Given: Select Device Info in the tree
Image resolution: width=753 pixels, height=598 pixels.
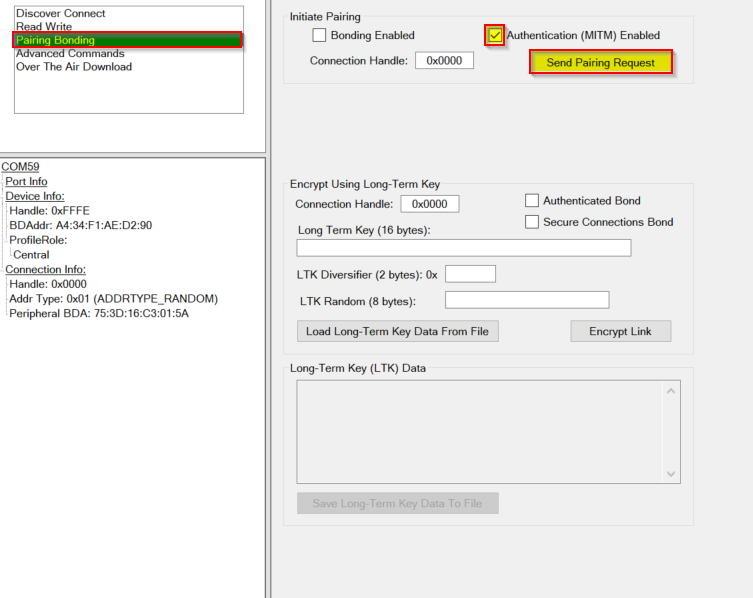Looking at the screenshot, I should click(x=35, y=197).
